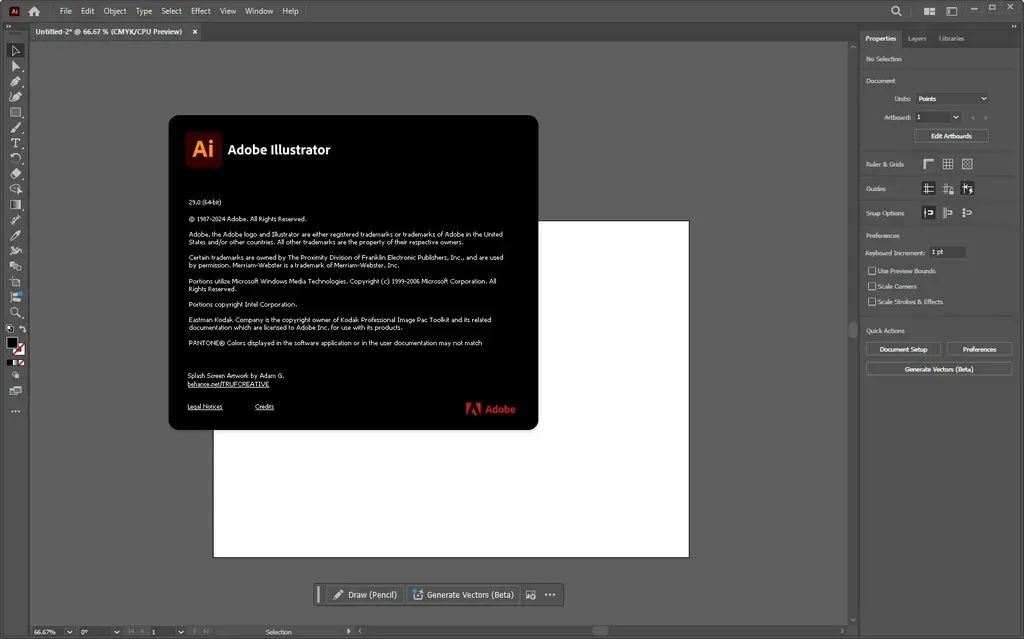Open the zoom level dropdown at 66.67%
The image size is (1024, 639).
click(x=69, y=632)
